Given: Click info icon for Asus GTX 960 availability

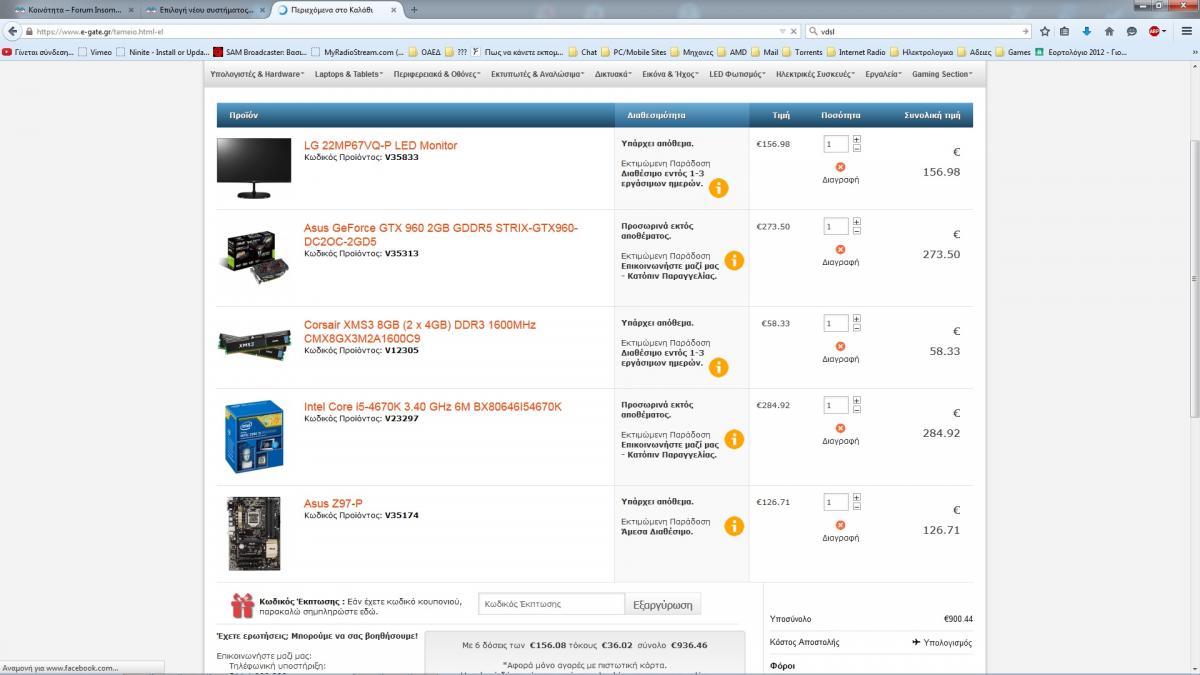Looking at the screenshot, I should click(x=733, y=260).
